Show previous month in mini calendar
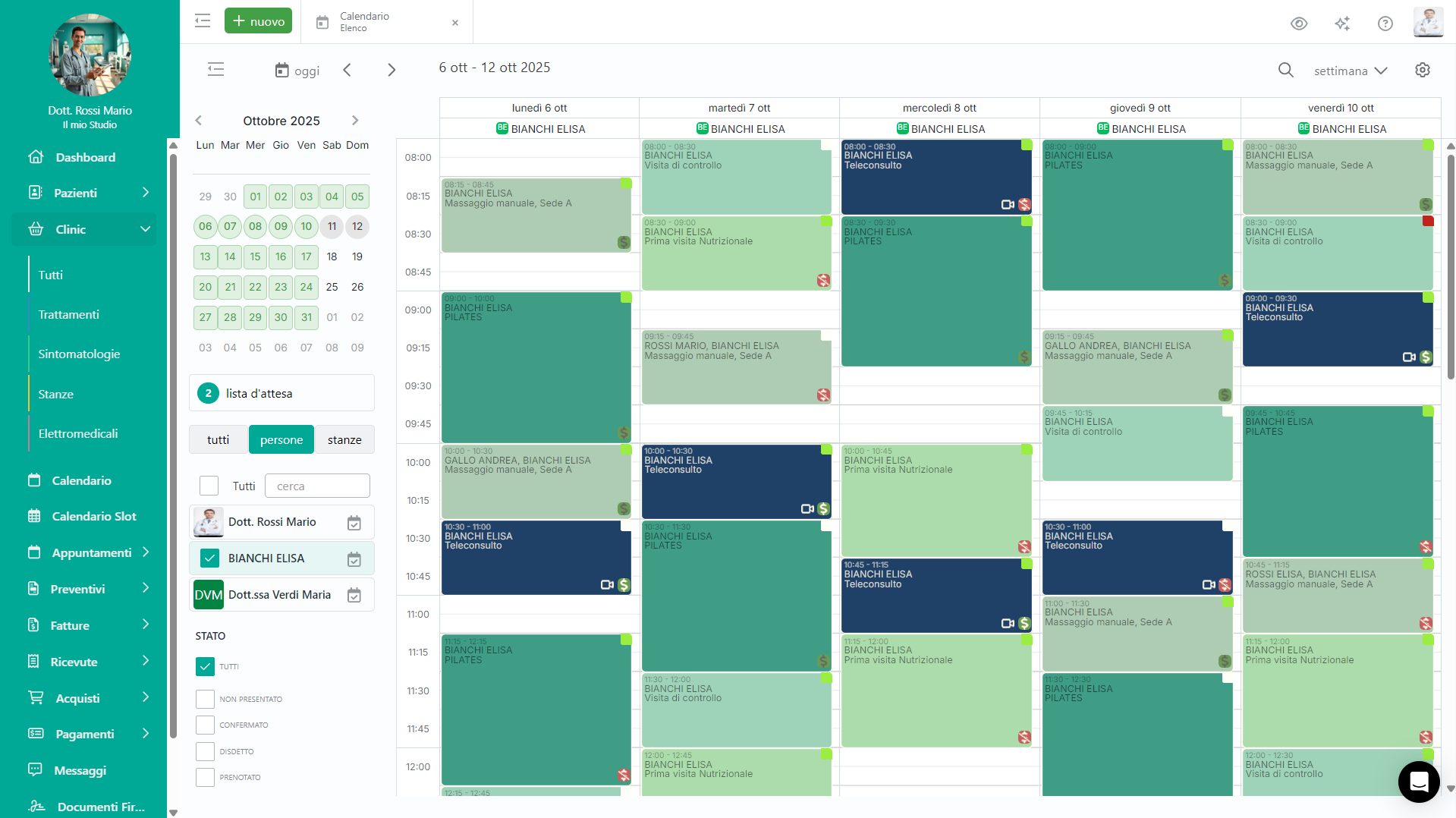 pyautogui.click(x=199, y=121)
